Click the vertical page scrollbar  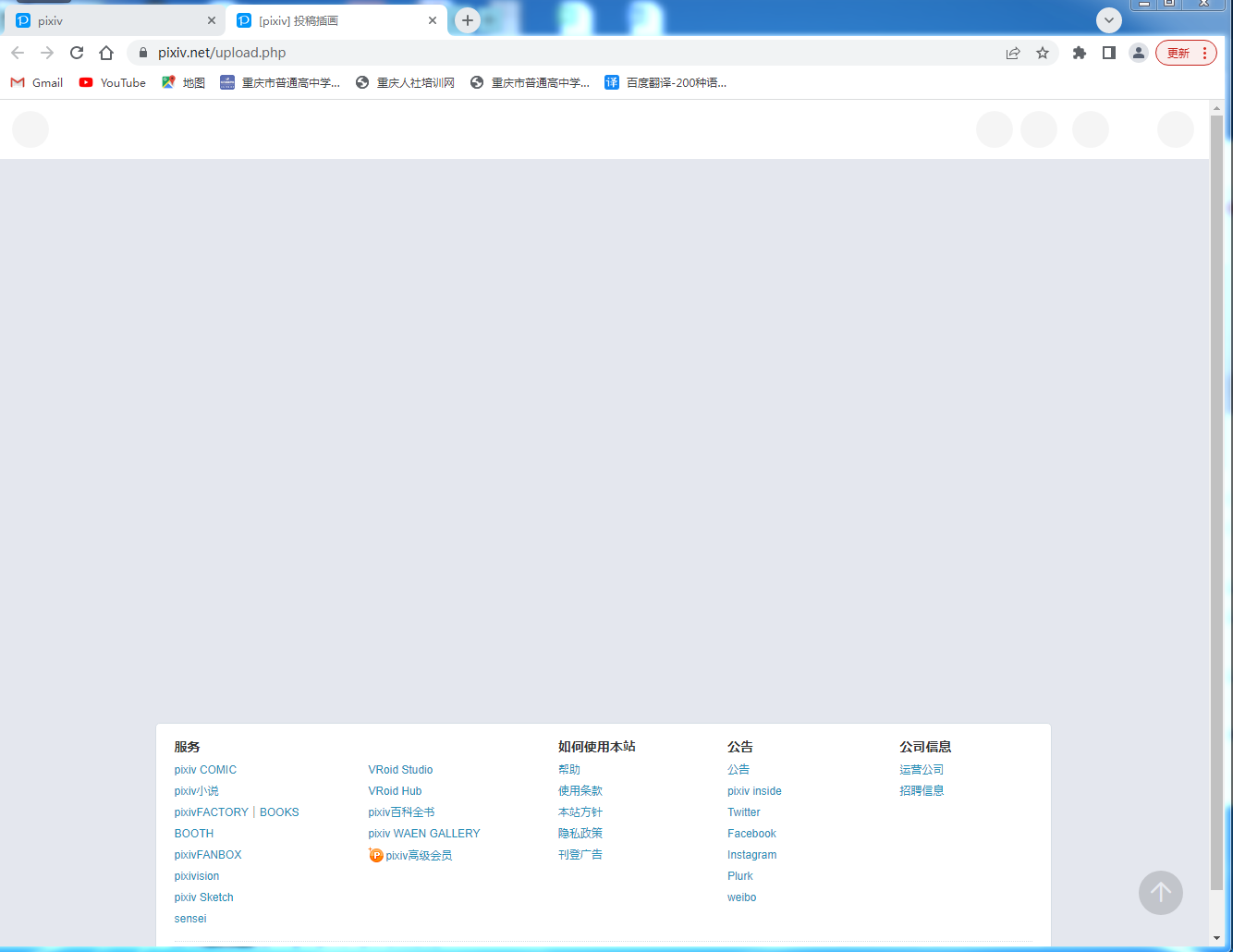[1216, 499]
